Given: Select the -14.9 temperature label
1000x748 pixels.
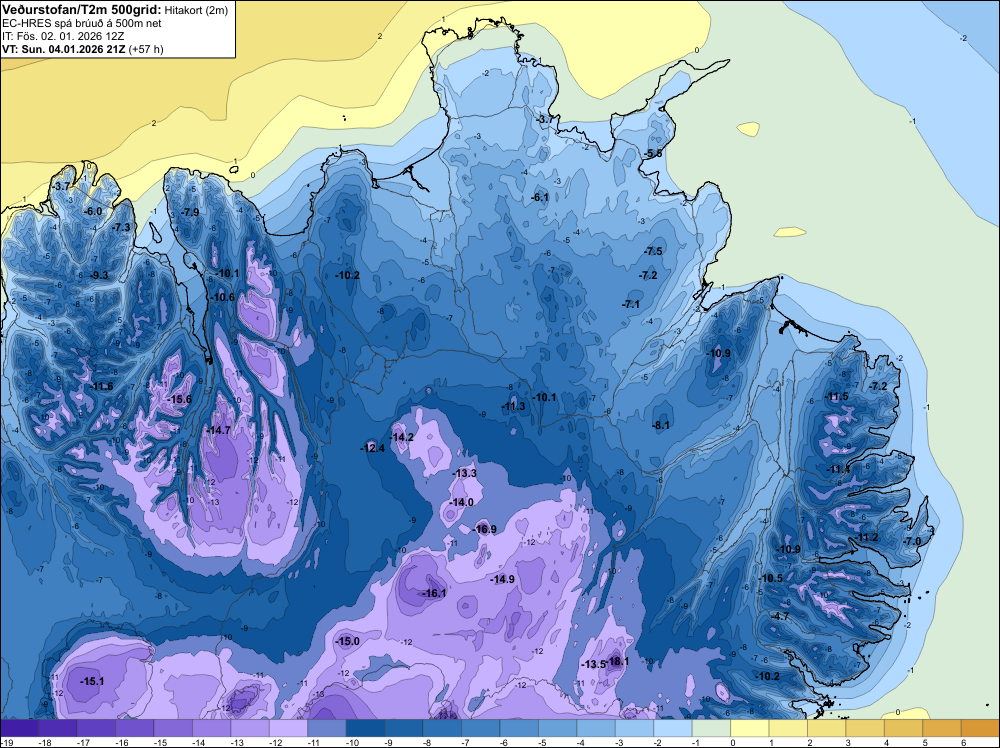Looking at the screenshot, I should (x=503, y=579).
